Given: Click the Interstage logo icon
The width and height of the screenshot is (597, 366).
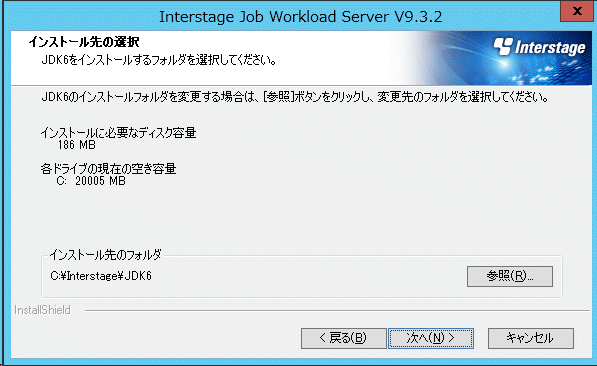Looking at the screenshot, I should [503, 46].
